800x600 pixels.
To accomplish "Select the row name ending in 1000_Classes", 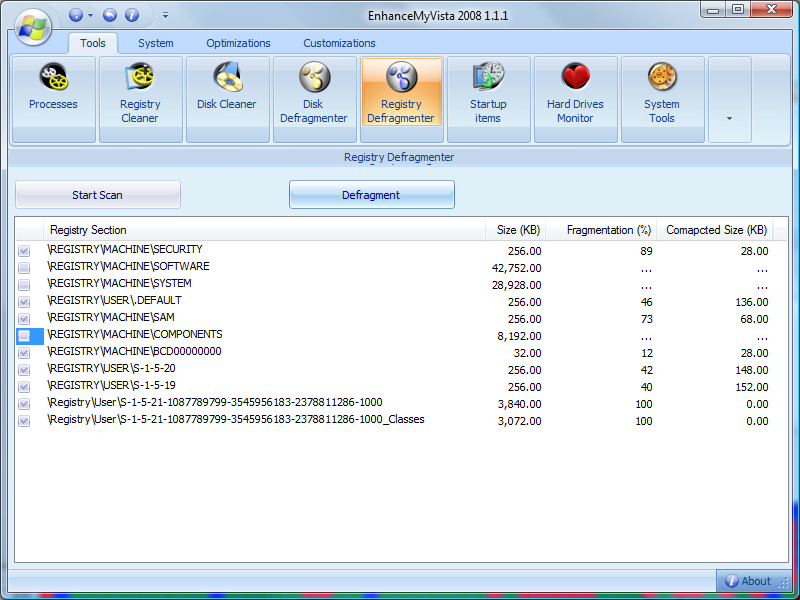I will 236,419.
